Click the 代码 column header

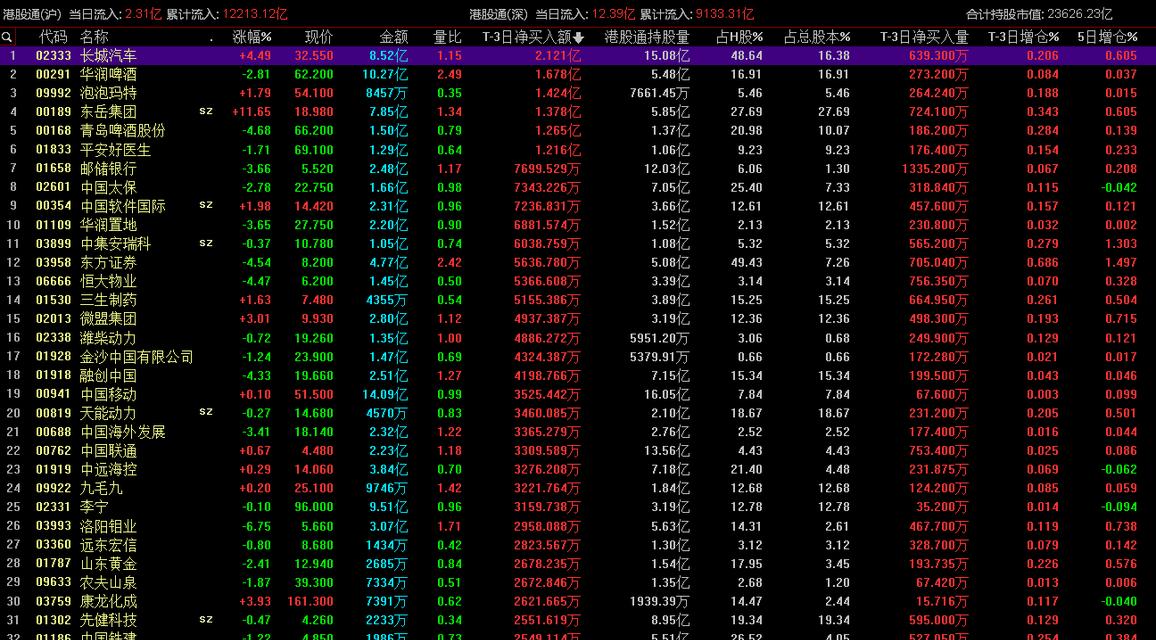(52, 37)
